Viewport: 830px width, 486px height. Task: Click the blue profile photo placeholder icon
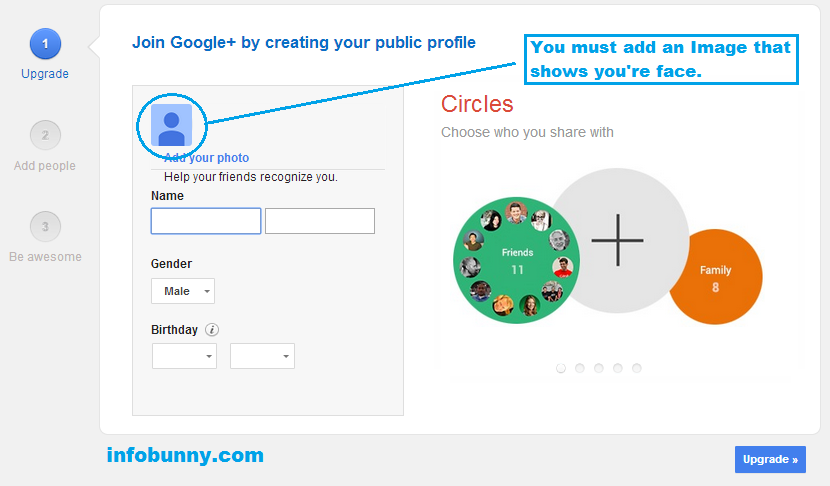click(172, 125)
